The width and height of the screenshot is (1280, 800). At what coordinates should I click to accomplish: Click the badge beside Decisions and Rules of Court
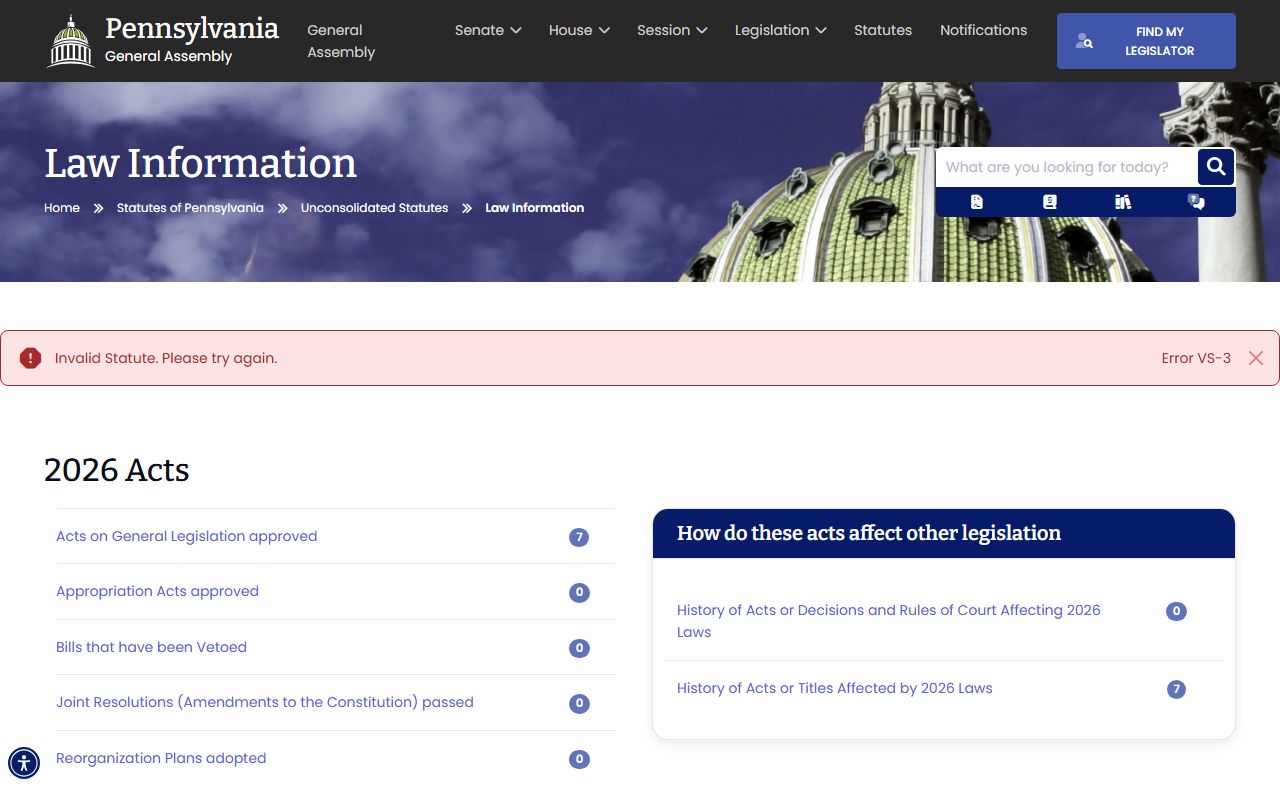point(1176,611)
